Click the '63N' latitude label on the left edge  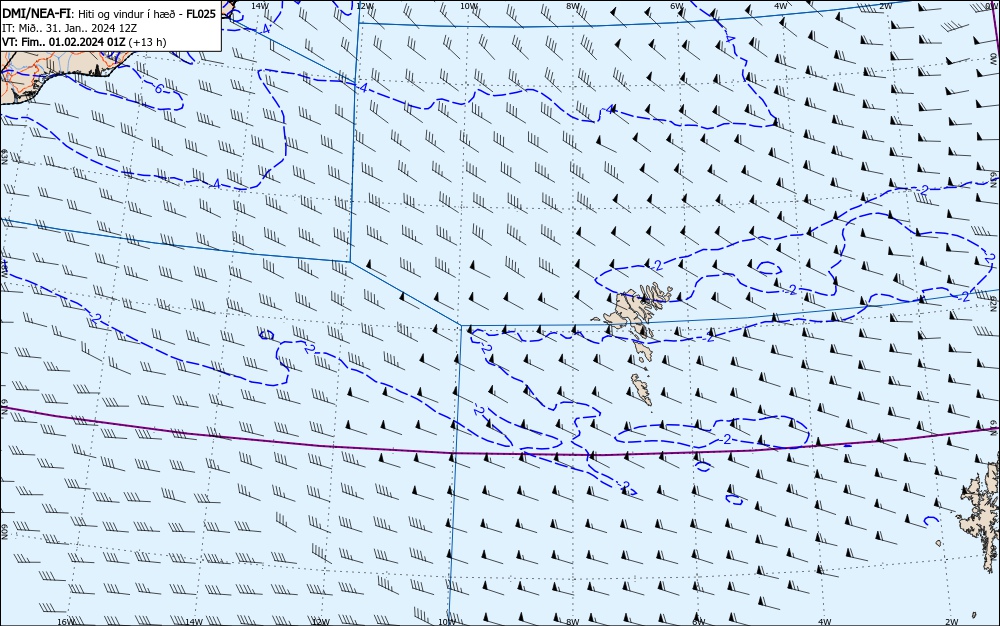(x=4, y=157)
